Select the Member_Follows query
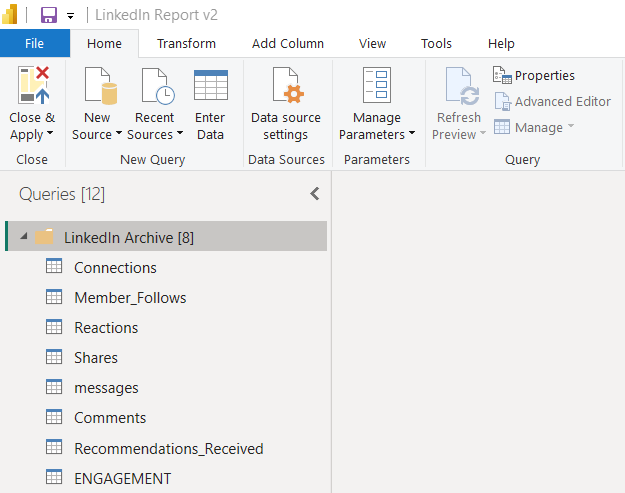Image resolution: width=625 pixels, height=493 pixels. (130, 298)
